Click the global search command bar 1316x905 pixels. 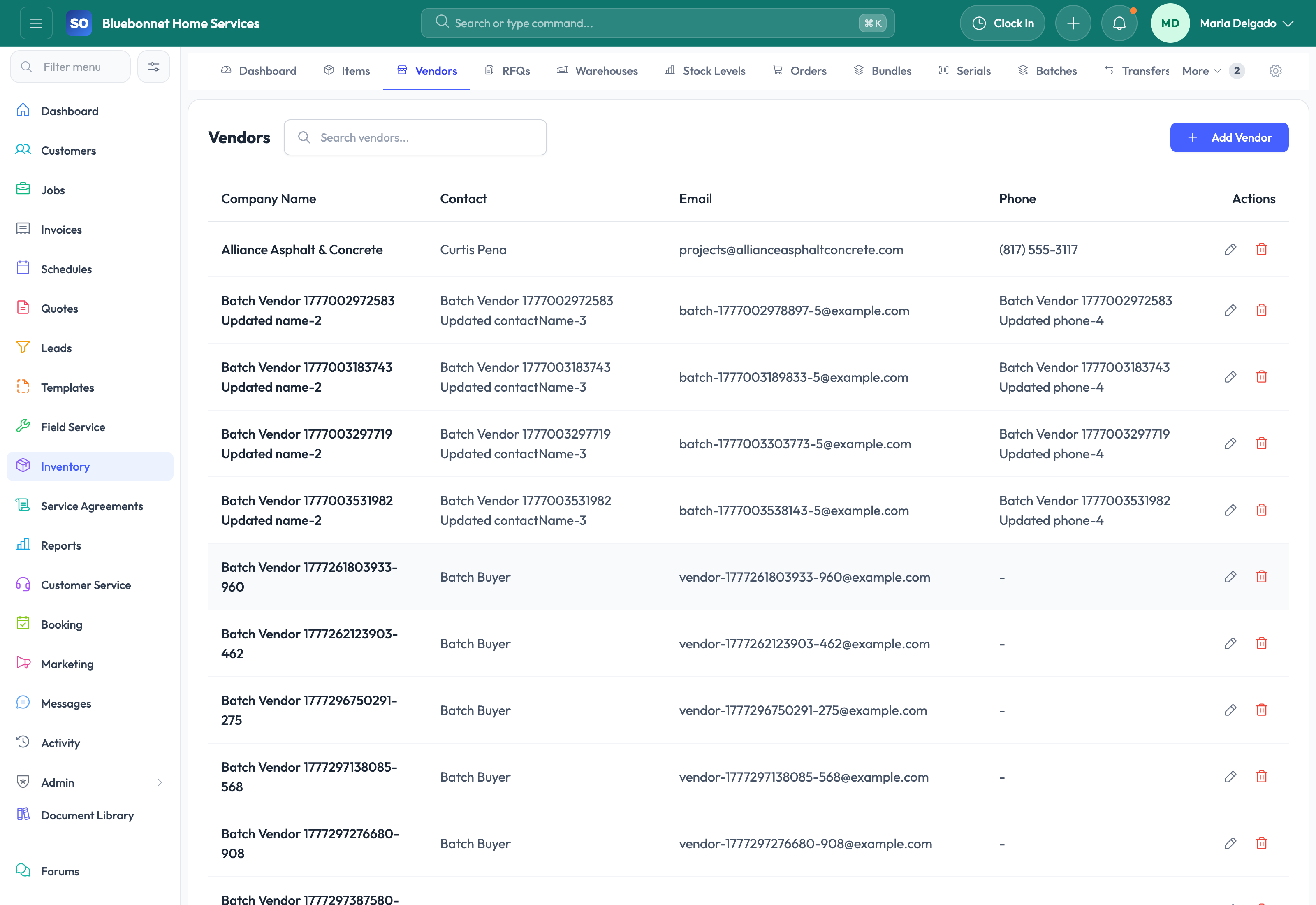[658, 23]
